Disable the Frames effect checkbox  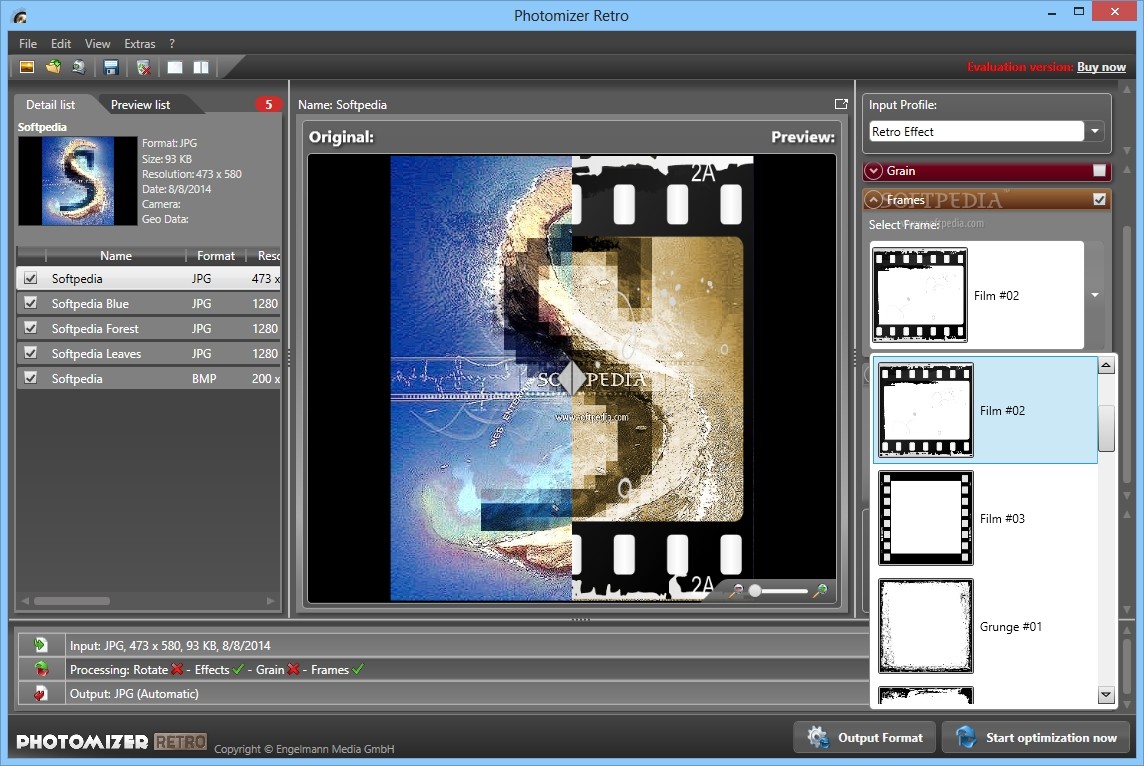[x=1099, y=199]
